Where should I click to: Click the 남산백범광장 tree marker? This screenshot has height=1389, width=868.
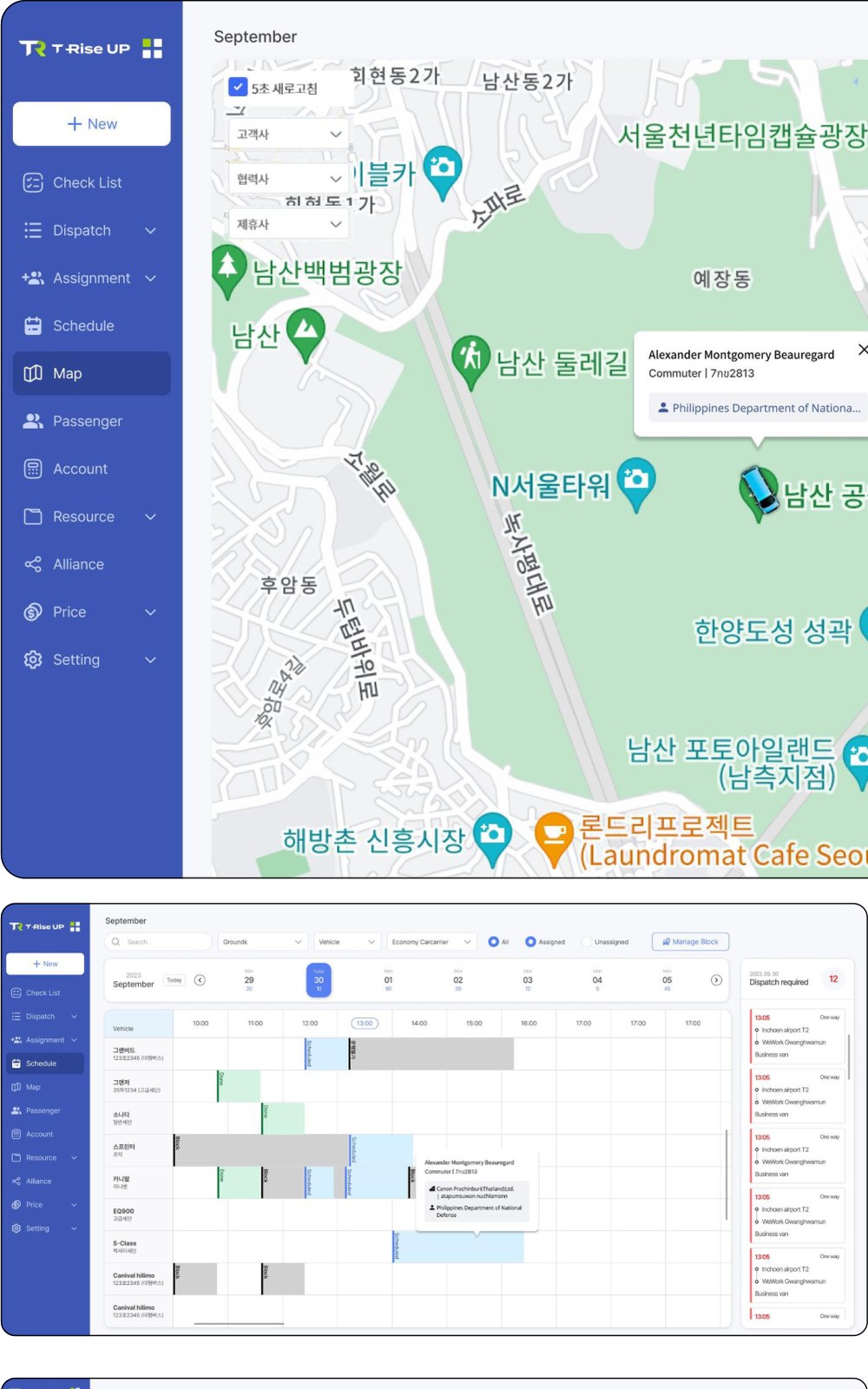[x=228, y=270]
